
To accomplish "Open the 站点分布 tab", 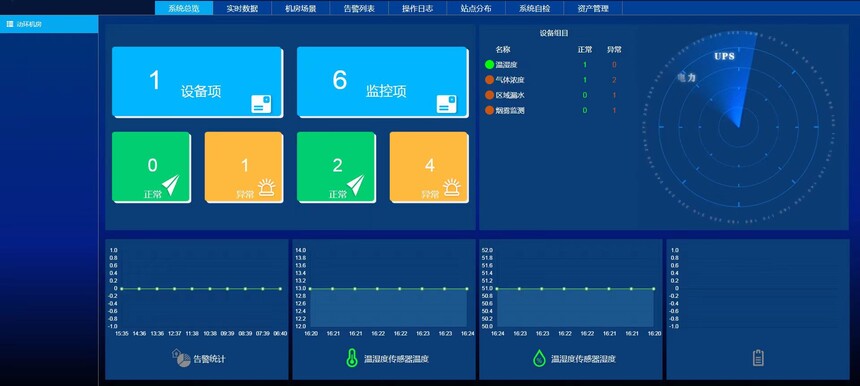I will point(476,8).
